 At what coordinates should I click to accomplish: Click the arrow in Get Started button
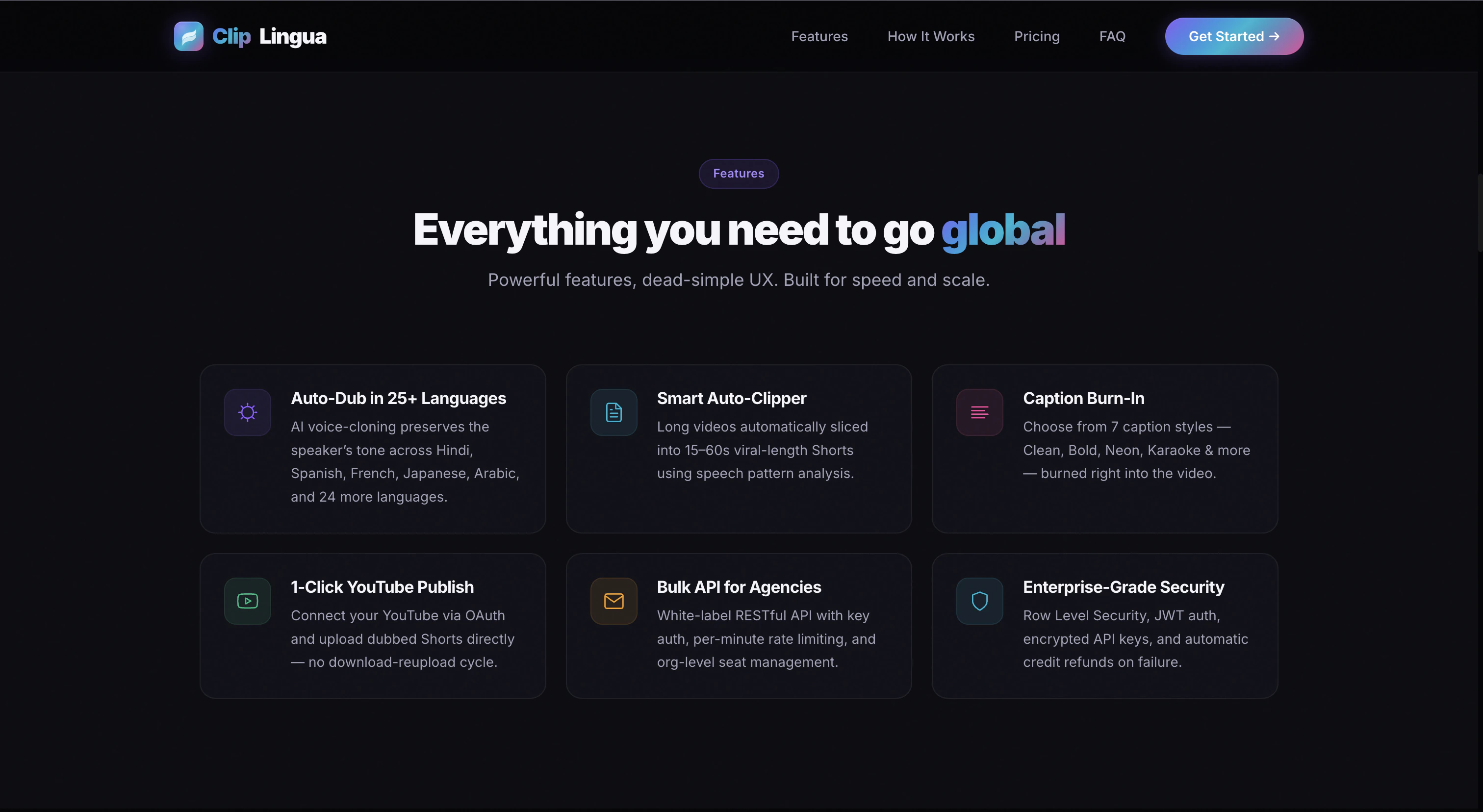coord(1274,36)
